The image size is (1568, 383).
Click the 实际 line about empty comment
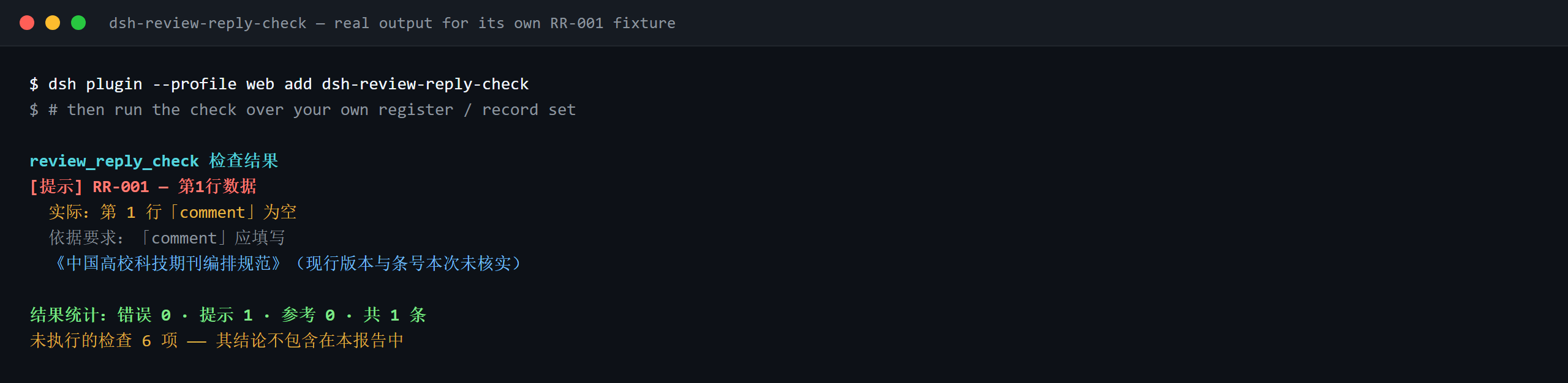pyautogui.click(x=173, y=212)
